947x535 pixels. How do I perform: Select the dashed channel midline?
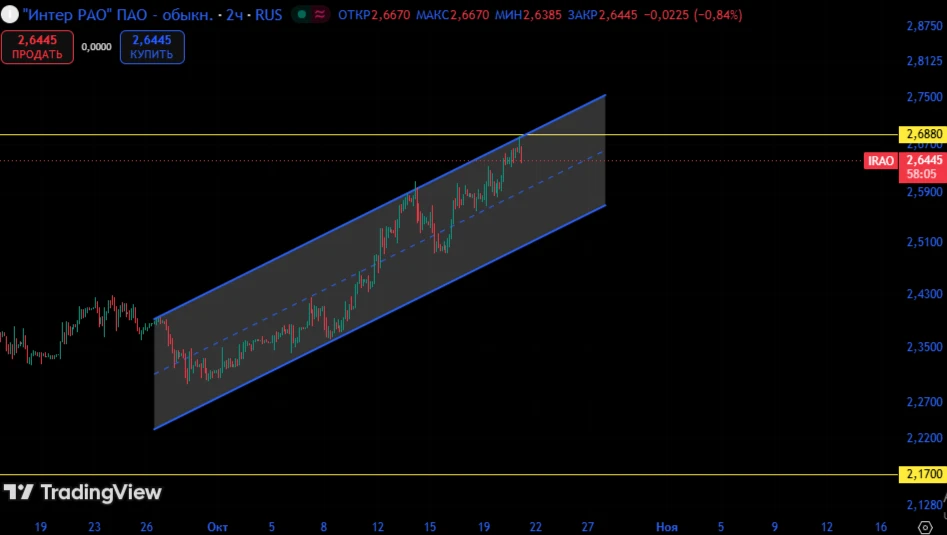(x=379, y=263)
